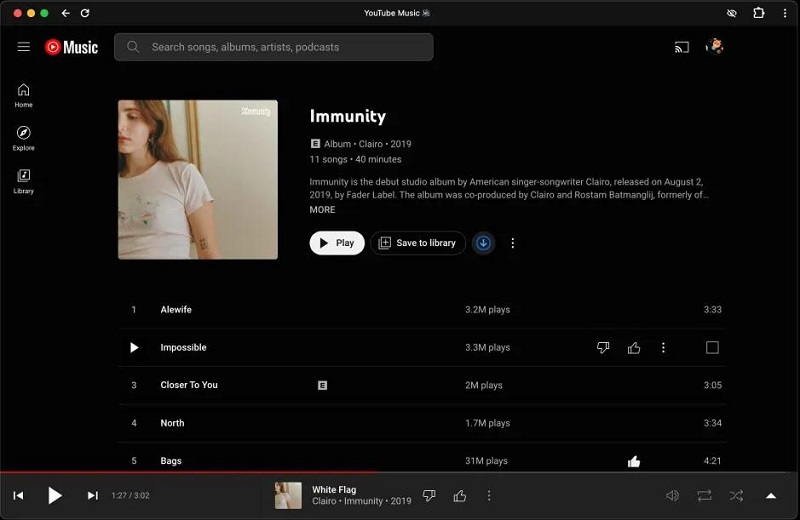Viewport: 800px width, 520px height.
Task: Open Library in the sidebar
Action: pyautogui.click(x=23, y=182)
